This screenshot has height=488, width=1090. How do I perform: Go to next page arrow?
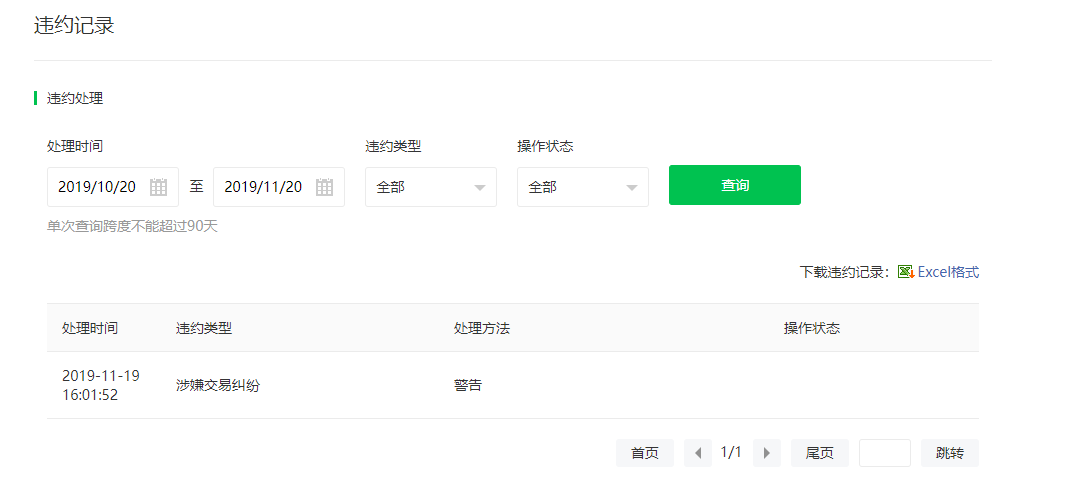[x=767, y=453]
